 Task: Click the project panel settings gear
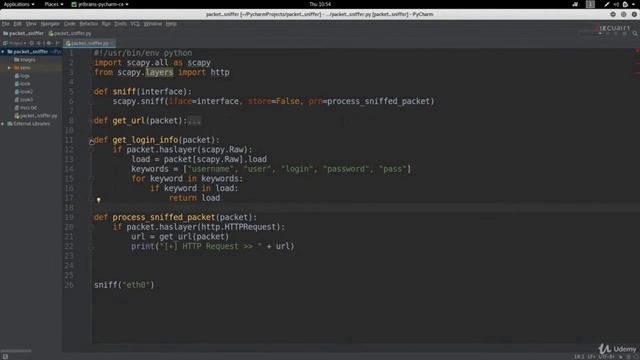click(x=49, y=43)
